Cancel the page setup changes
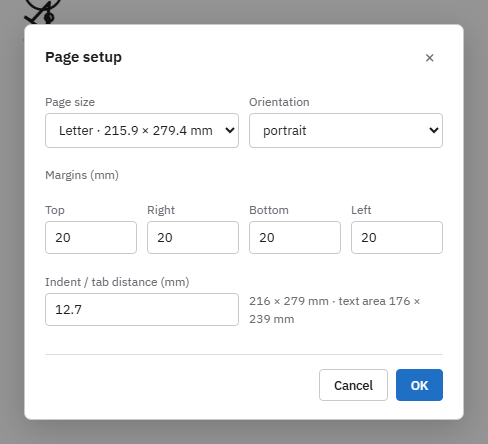The height and width of the screenshot is (444, 488). [x=353, y=385]
